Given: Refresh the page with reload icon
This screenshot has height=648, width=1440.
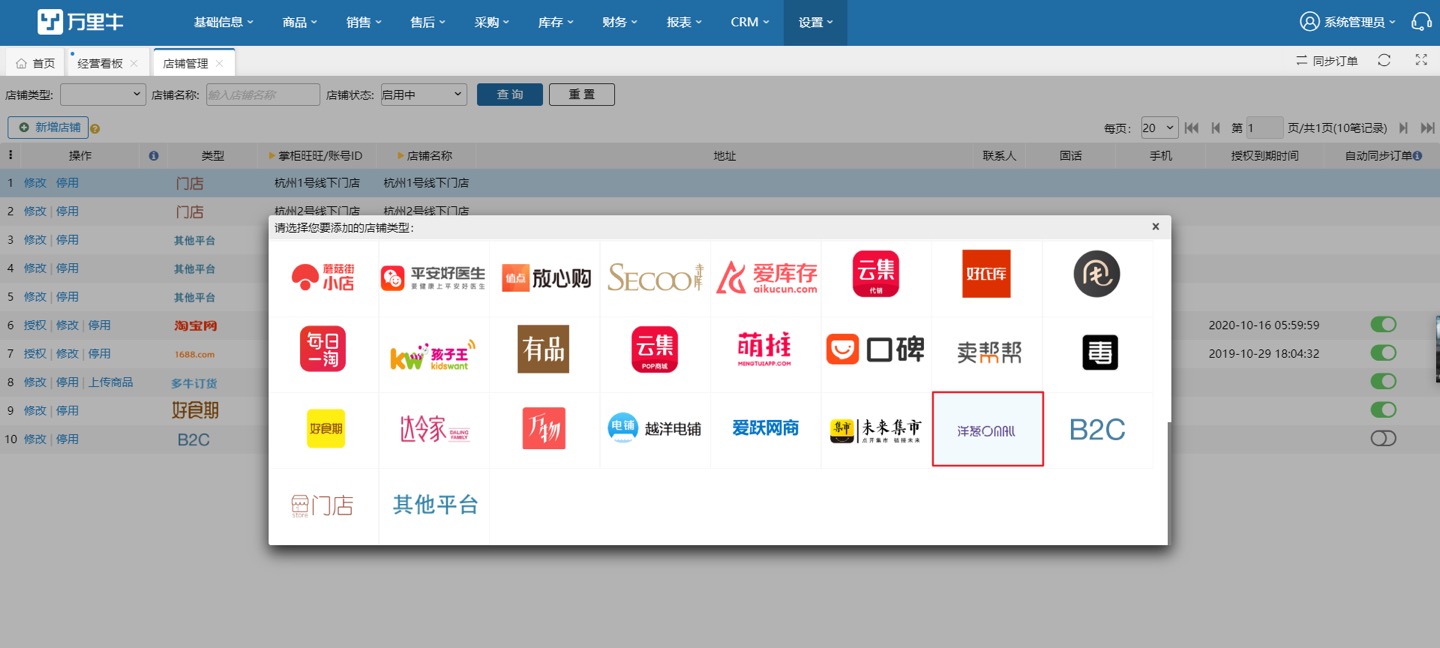Looking at the screenshot, I should 1384,60.
